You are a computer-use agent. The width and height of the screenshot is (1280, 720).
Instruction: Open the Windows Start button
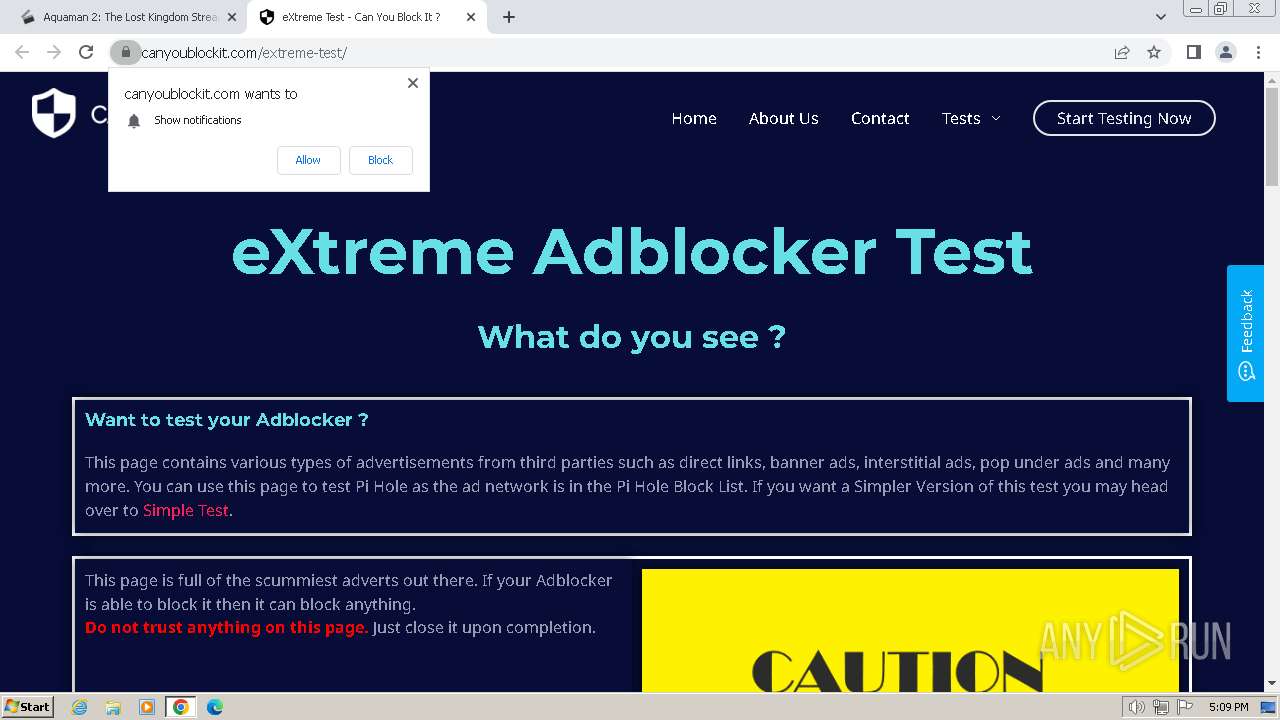pyautogui.click(x=27, y=706)
